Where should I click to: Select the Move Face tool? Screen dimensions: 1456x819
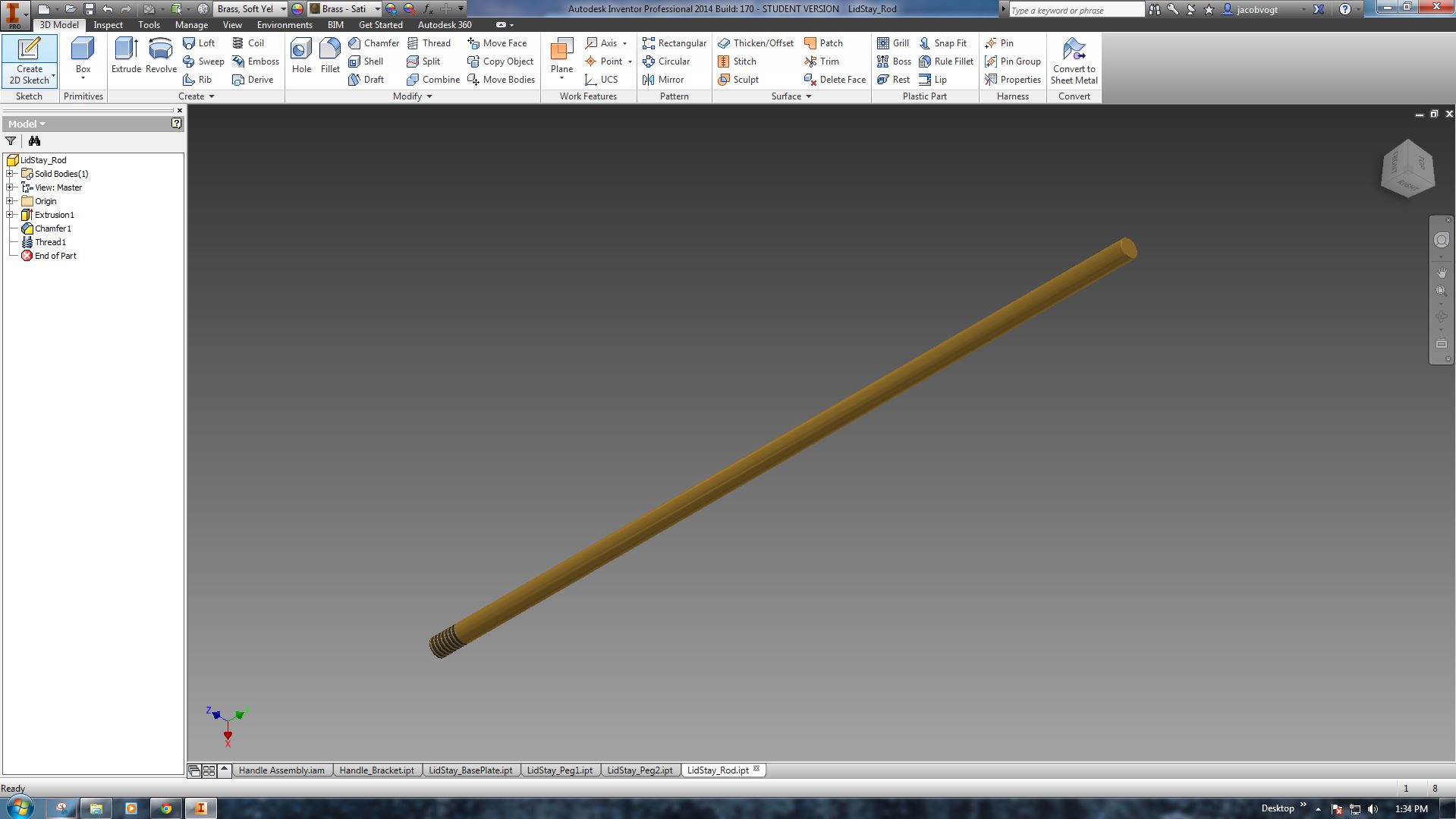pos(497,43)
